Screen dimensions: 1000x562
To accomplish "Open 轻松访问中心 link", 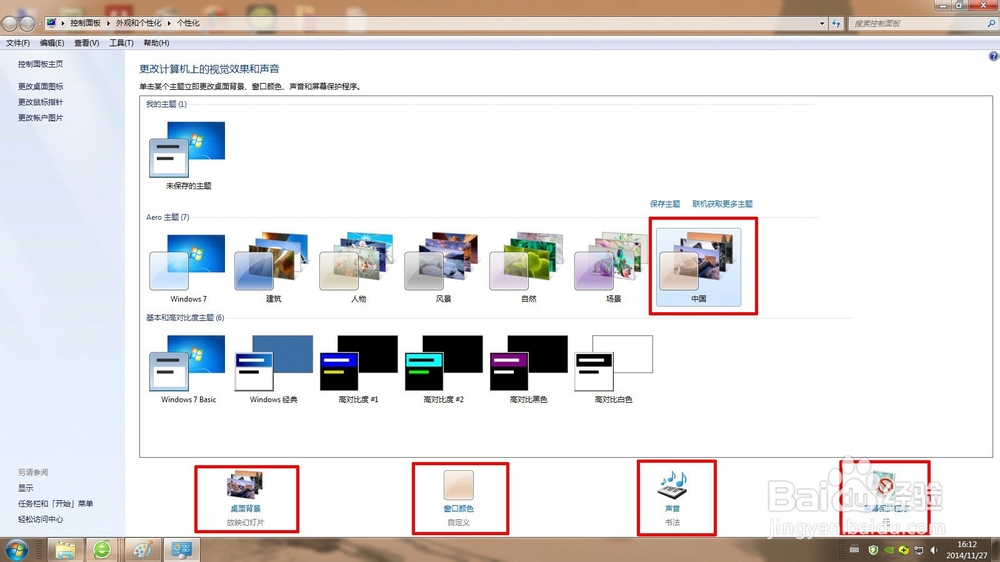I will pyautogui.click(x=40, y=520).
